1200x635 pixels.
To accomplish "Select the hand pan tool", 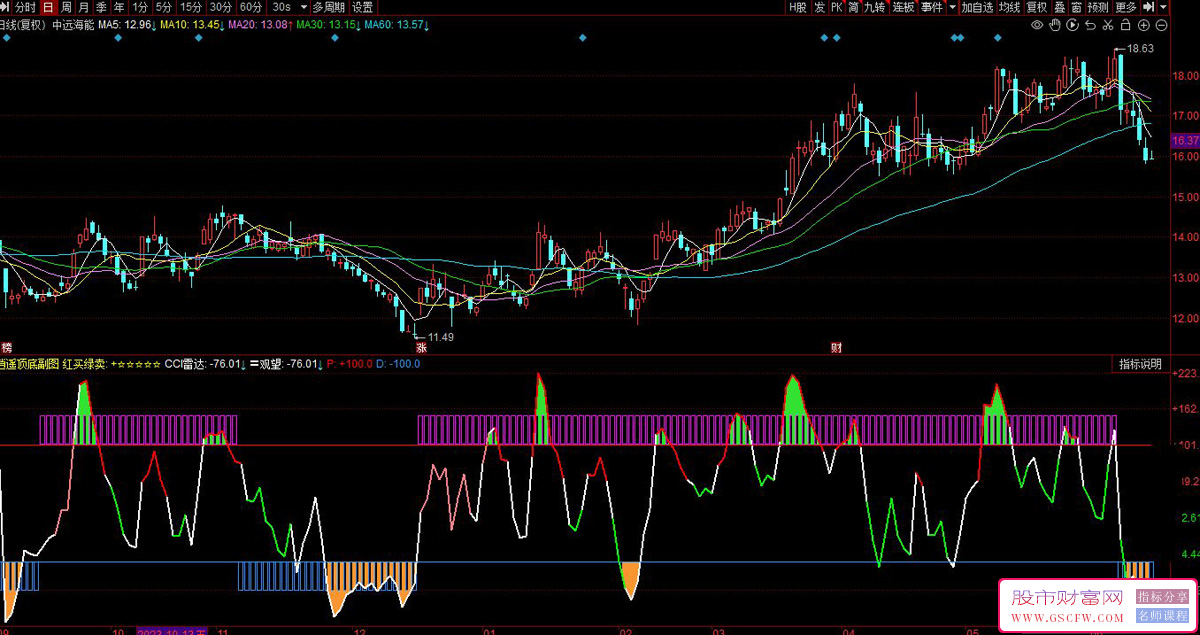I will 1056,24.
